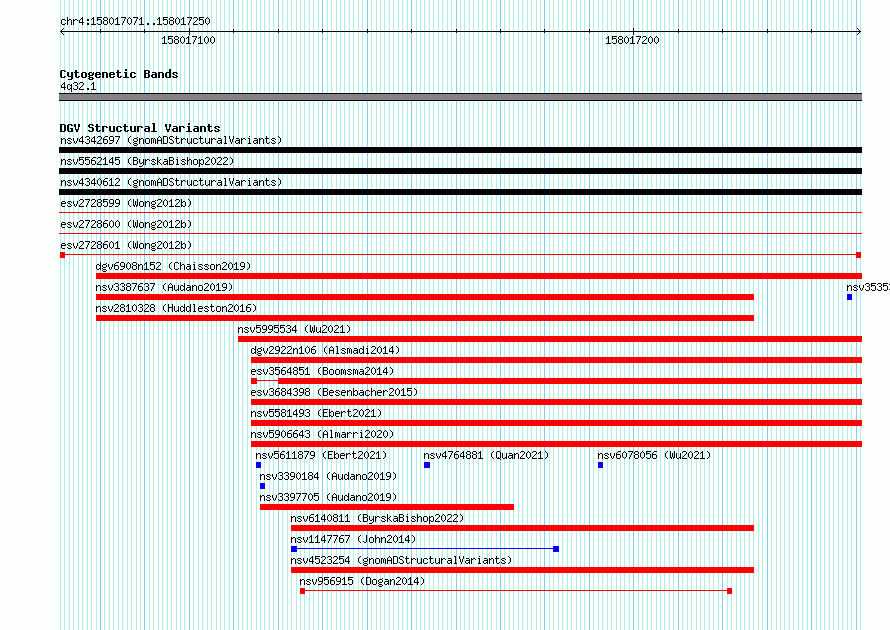Select the nsv6140811 ByrskaBishop2022 label
890x630 pixels.
(377, 518)
